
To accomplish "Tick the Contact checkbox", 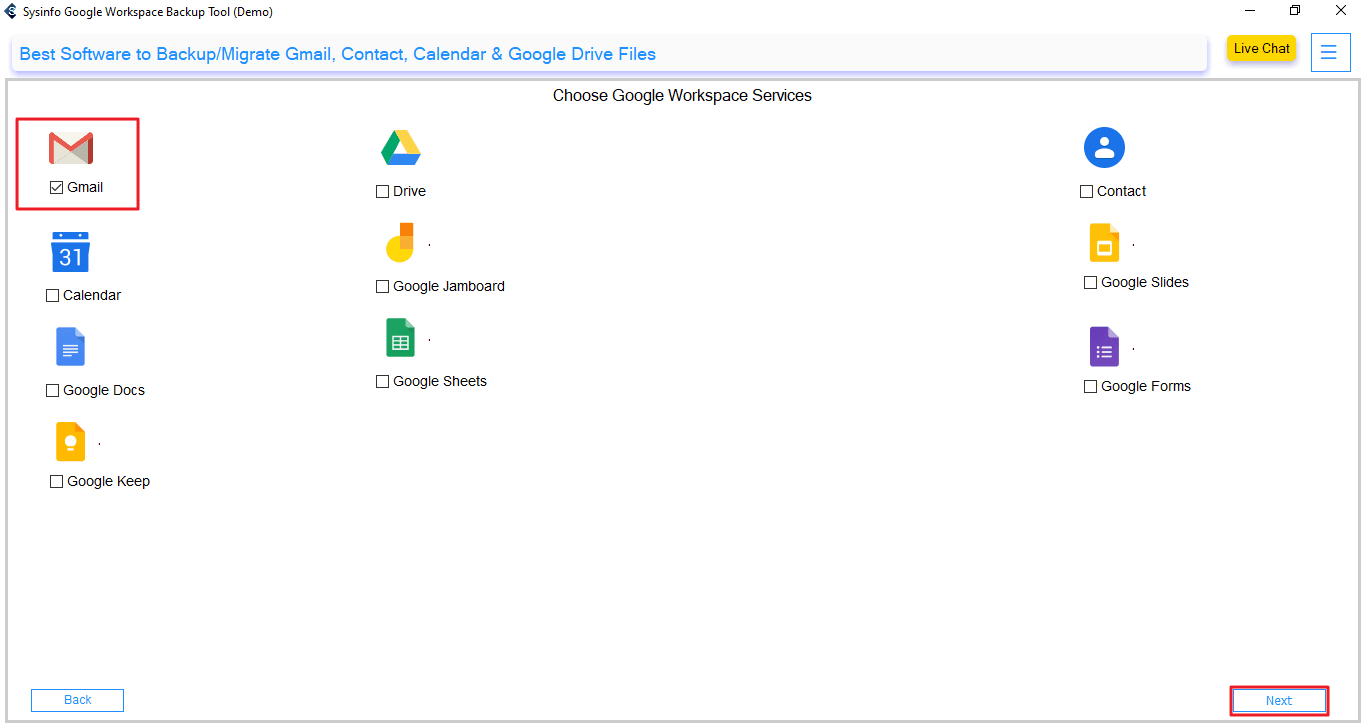I will [1087, 192].
